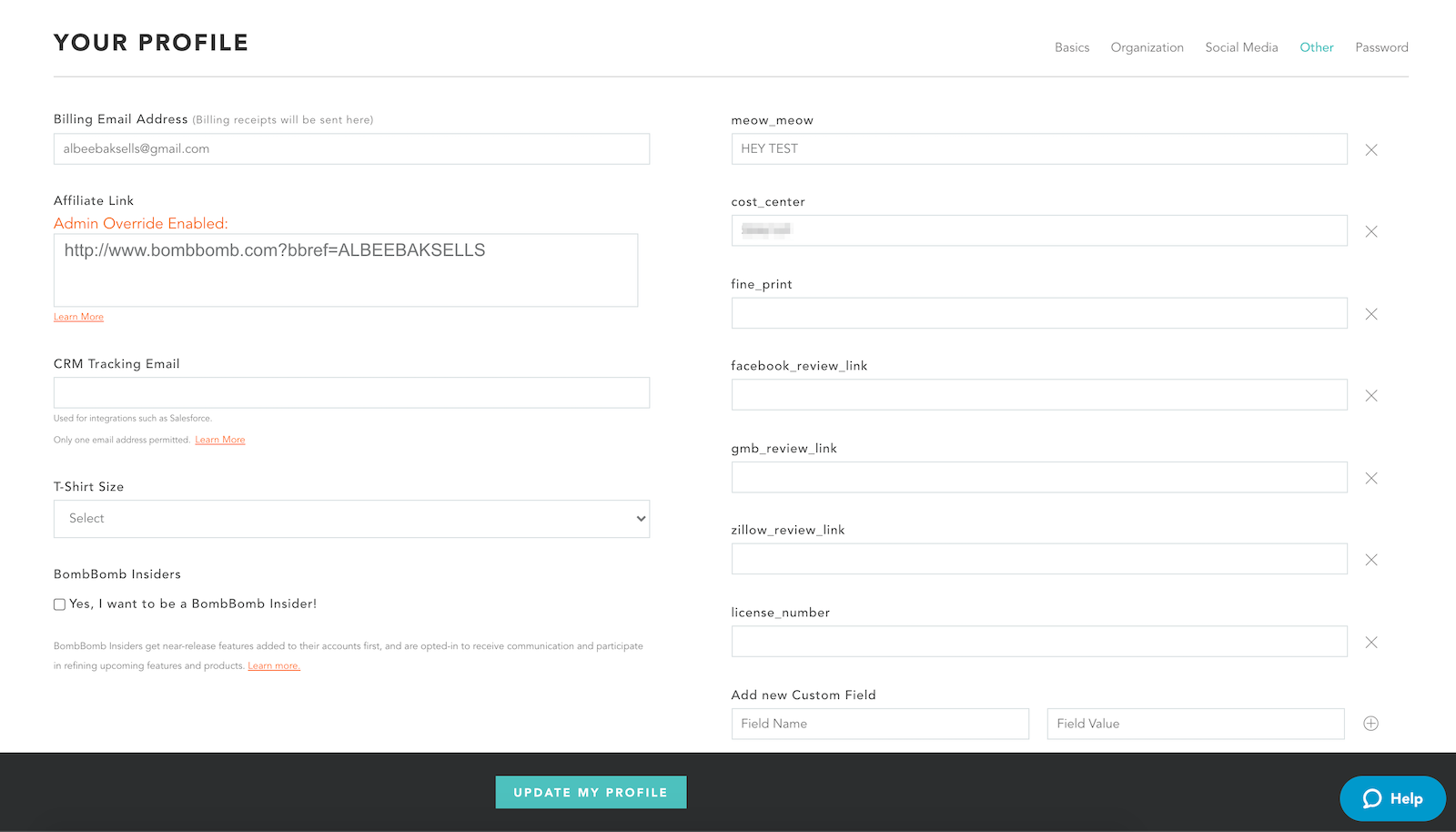This screenshot has height=832, width=1456.
Task: Click the meow_meow value field
Action: (1039, 149)
